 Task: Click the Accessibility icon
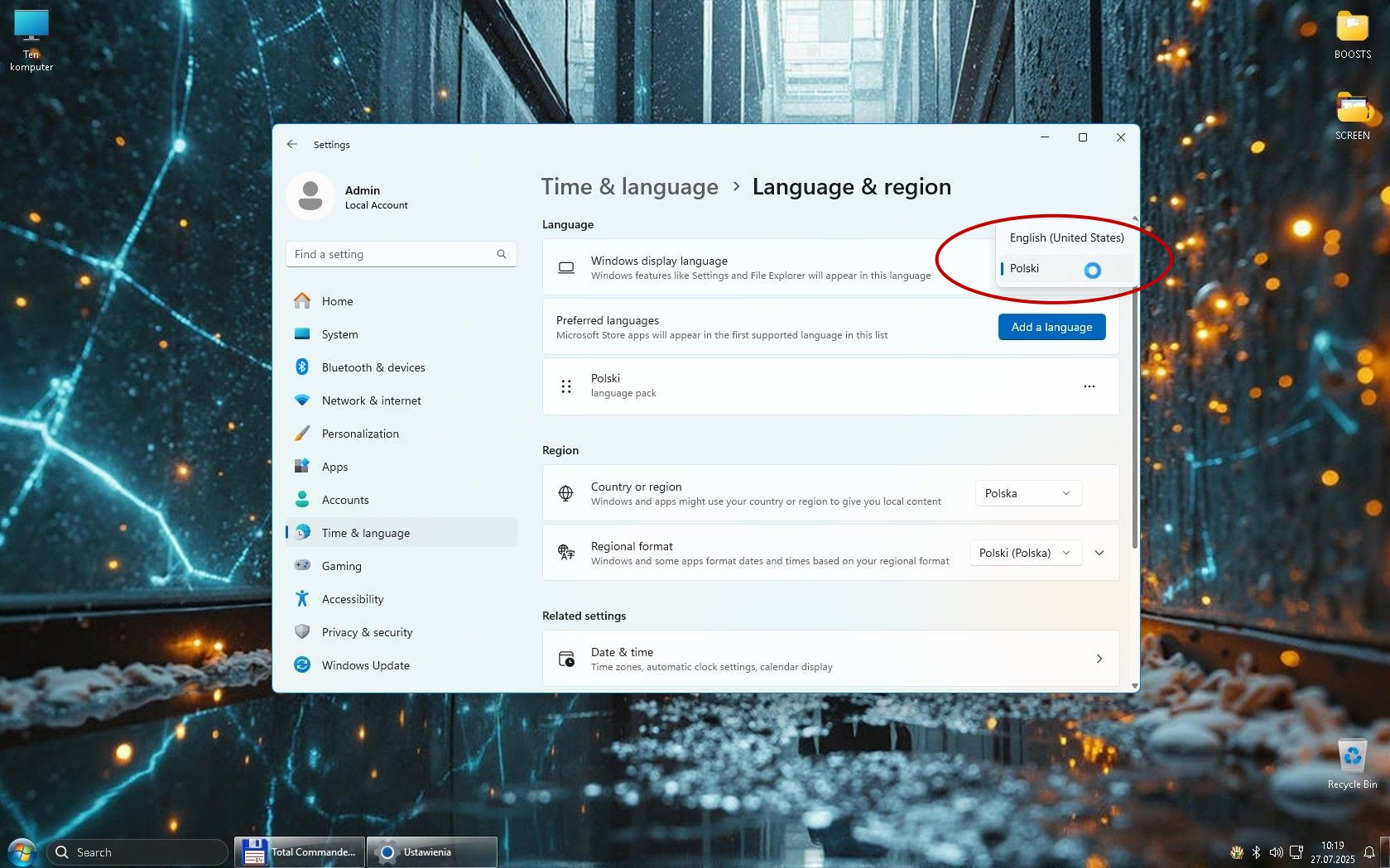pyautogui.click(x=302, y=599)
